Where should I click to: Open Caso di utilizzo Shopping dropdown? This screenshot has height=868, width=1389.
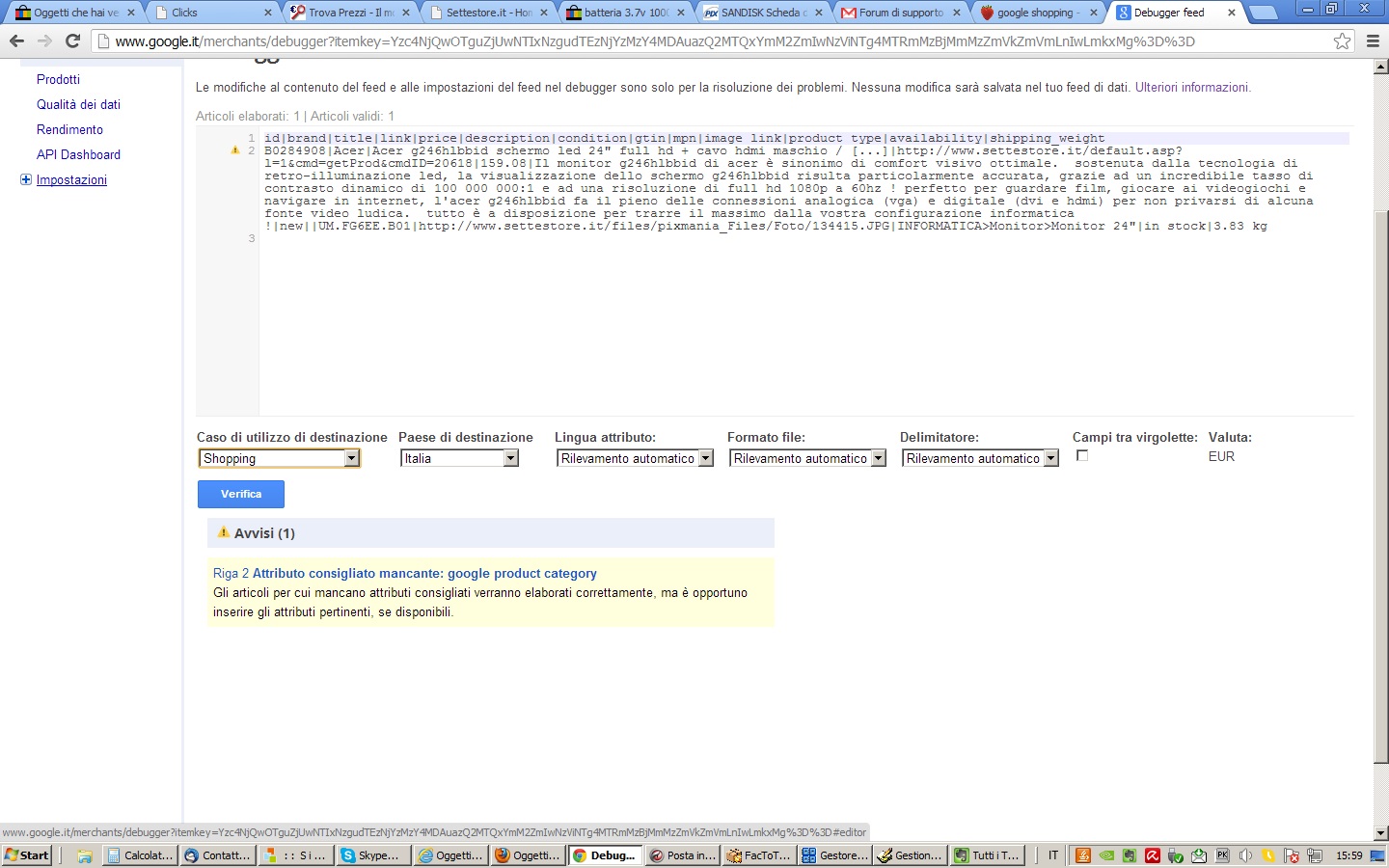pos(280,458)
